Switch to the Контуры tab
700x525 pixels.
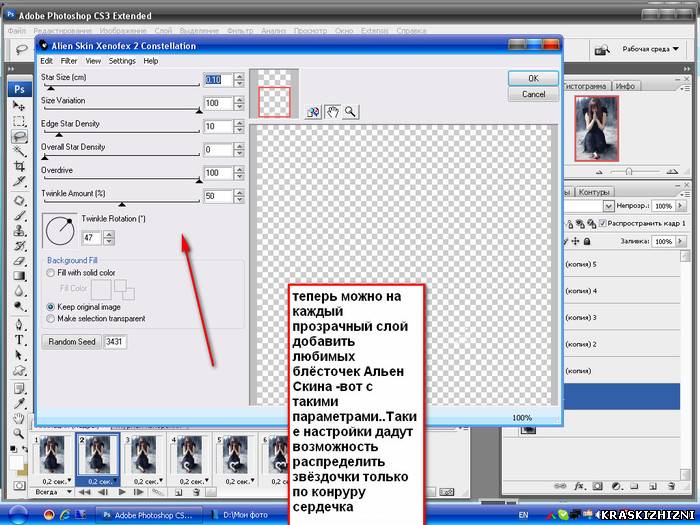click(x=593, y=192)
